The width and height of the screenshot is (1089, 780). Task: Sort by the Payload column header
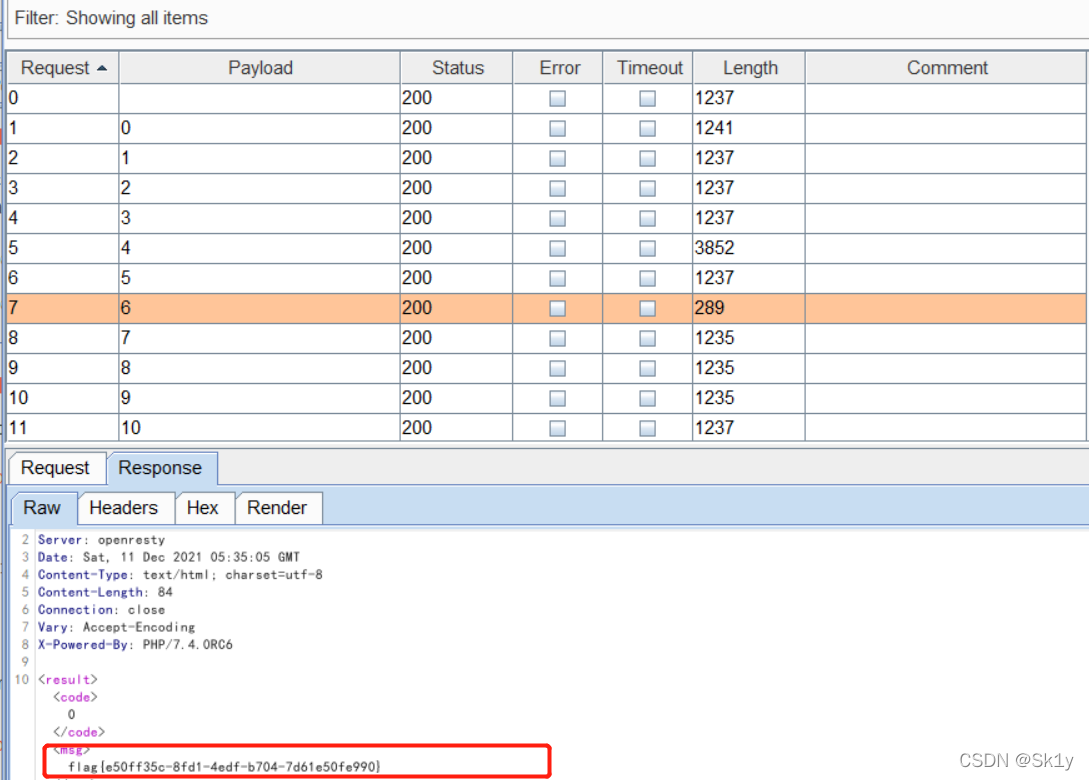coord(260,68)
